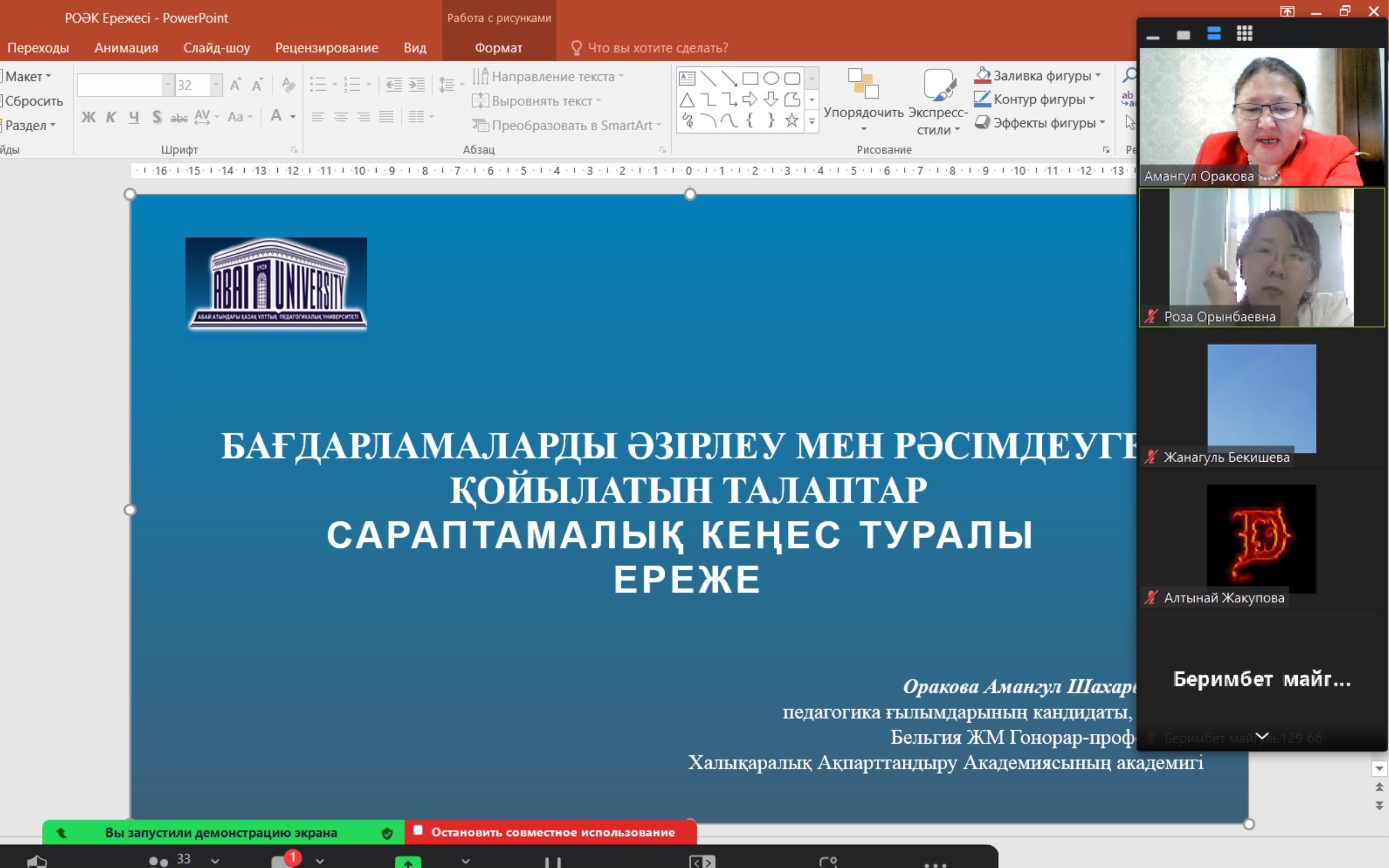The image size is (1389, 868).
Task: Click the right arrow shape icon
Action: coord(750,100)
